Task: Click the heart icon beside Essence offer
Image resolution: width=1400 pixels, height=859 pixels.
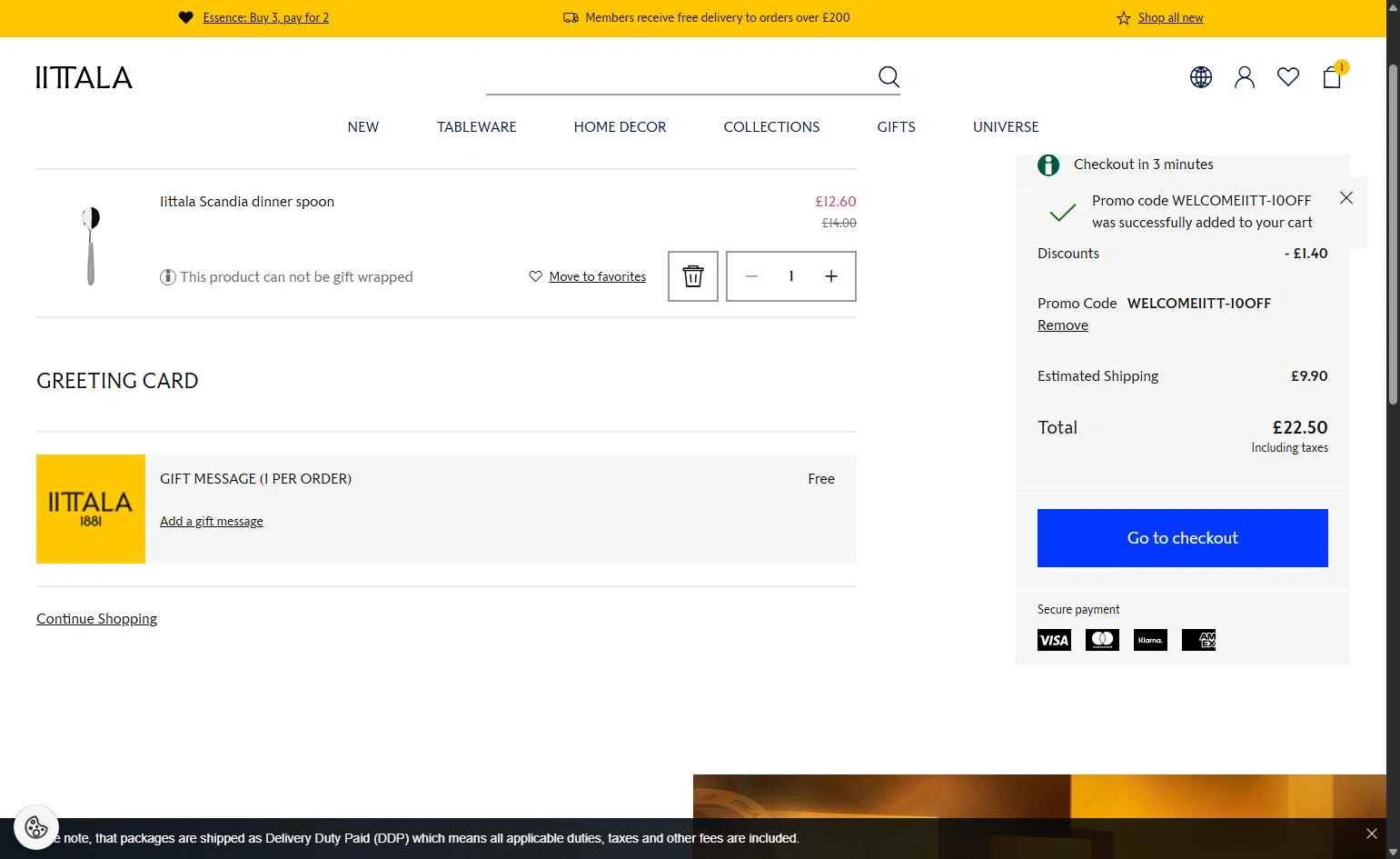Action: [x=185, y=17]
